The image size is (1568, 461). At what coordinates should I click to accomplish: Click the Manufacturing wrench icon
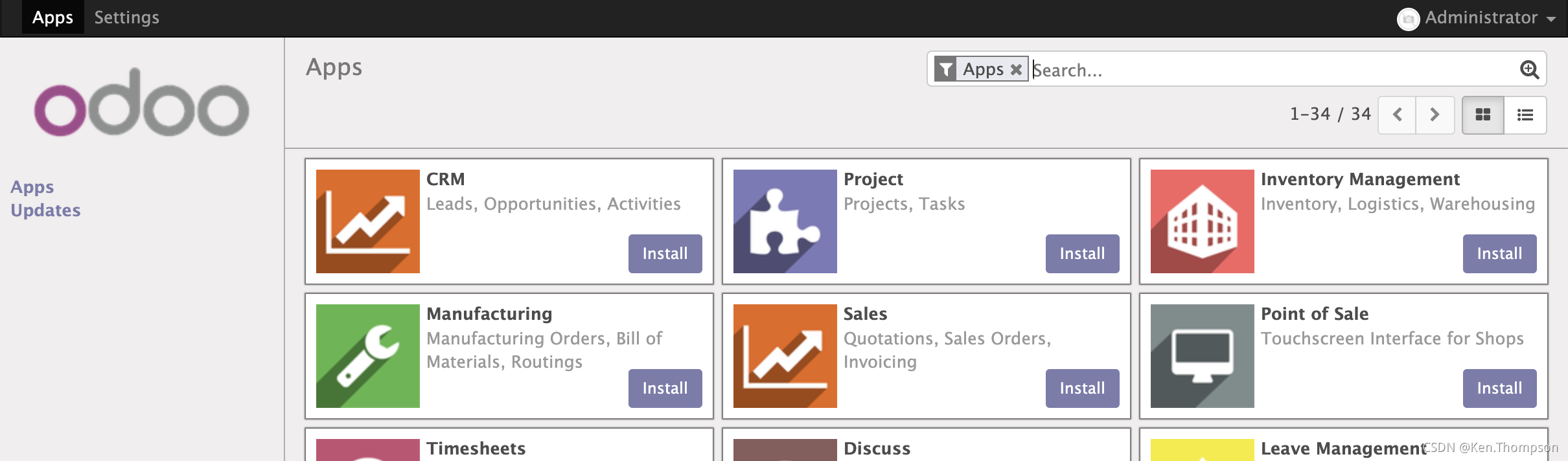pyautogui.click(x=367, y=355)
